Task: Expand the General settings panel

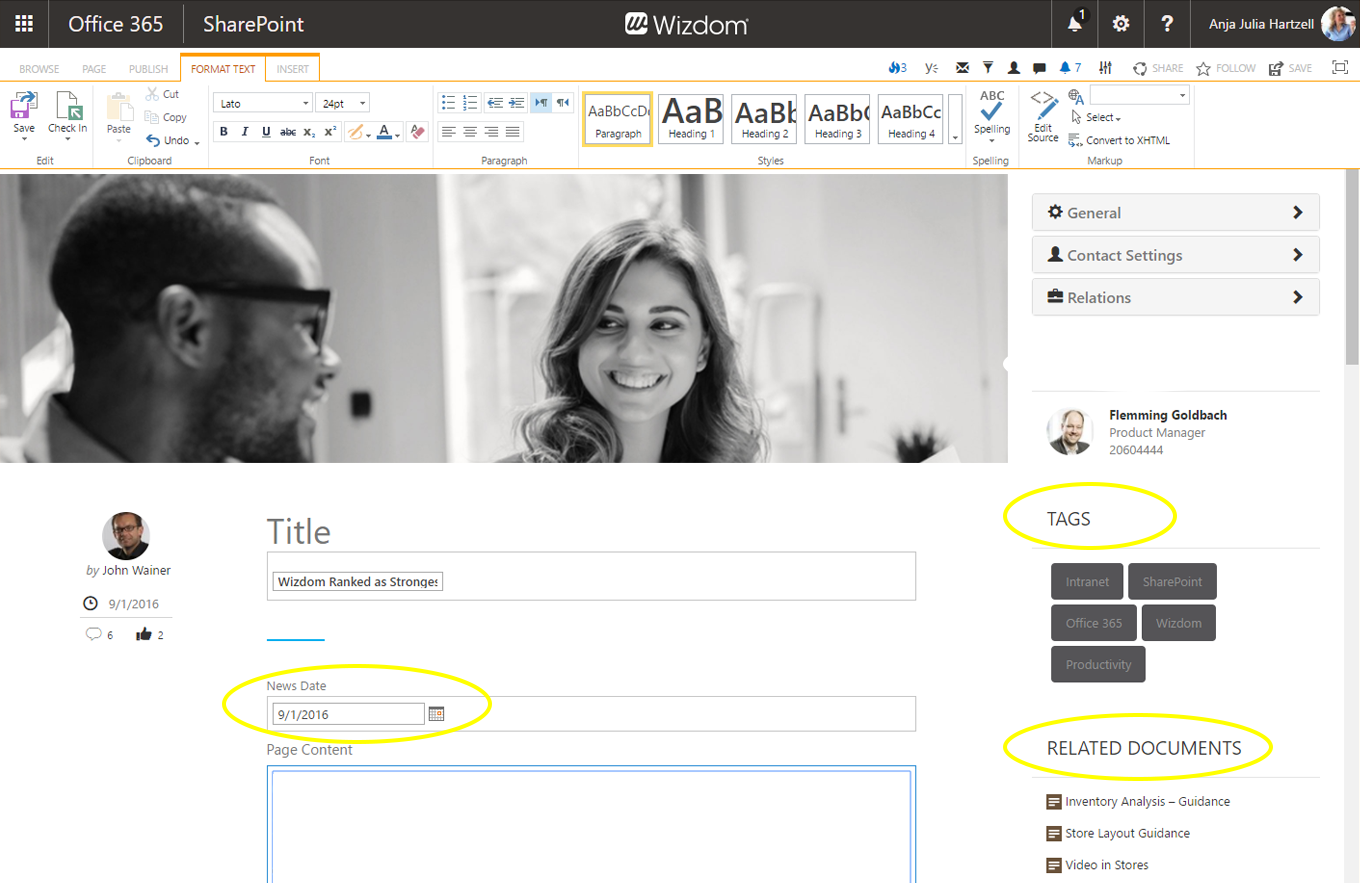Action: pos(1175,212)
